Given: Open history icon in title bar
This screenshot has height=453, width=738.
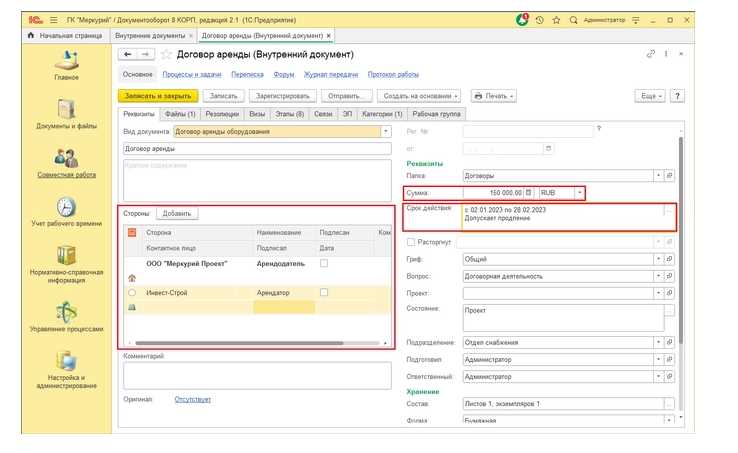Looking at the screenshot, I should (x=539, y=20).
